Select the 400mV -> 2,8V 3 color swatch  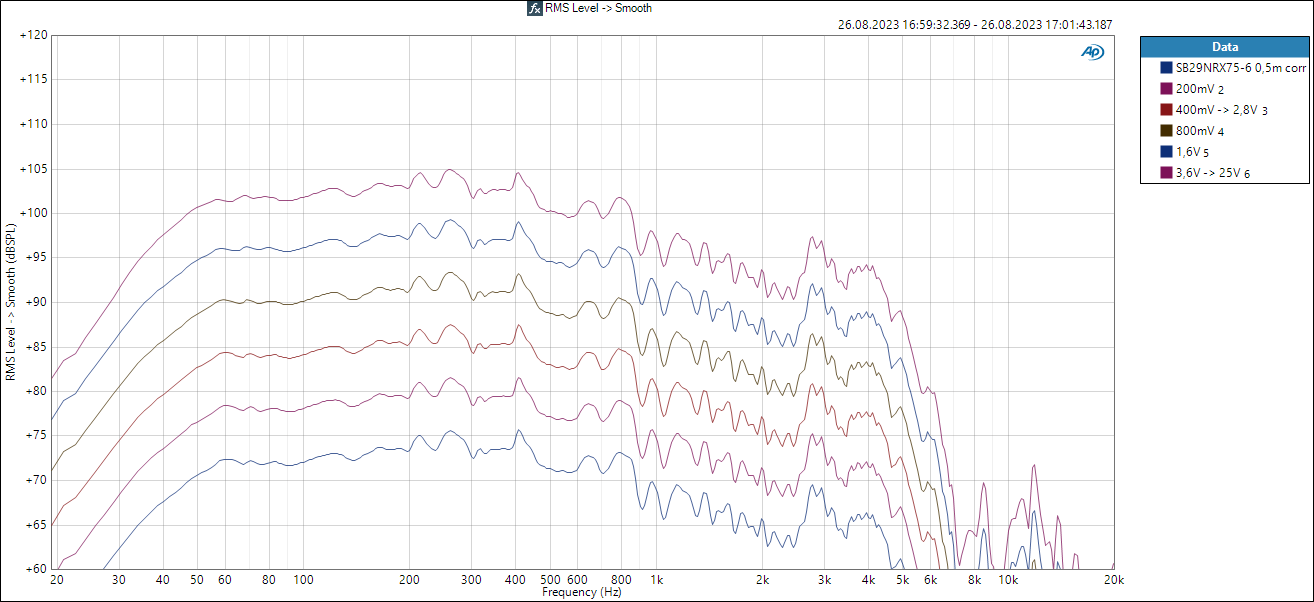click(1166, 109)
